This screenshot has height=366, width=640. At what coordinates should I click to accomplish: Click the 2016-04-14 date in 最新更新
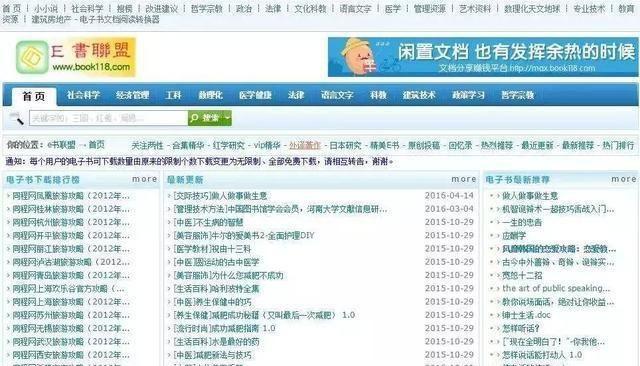click(x=449, y=196)
